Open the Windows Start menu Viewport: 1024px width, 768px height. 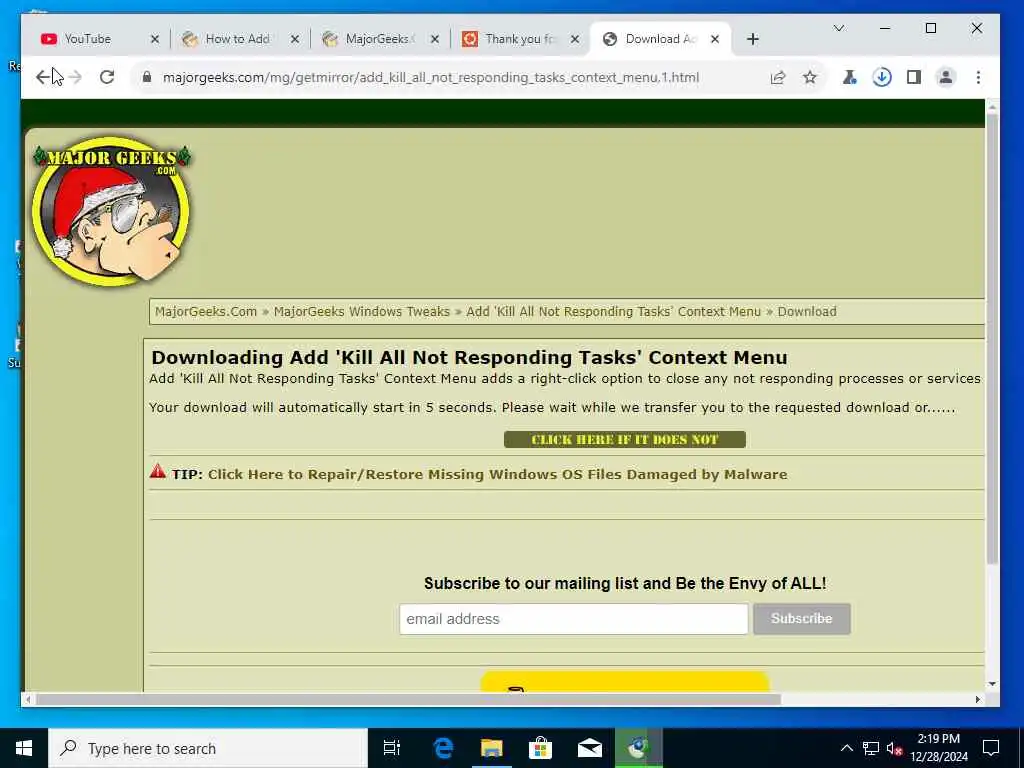click(24, 748)
